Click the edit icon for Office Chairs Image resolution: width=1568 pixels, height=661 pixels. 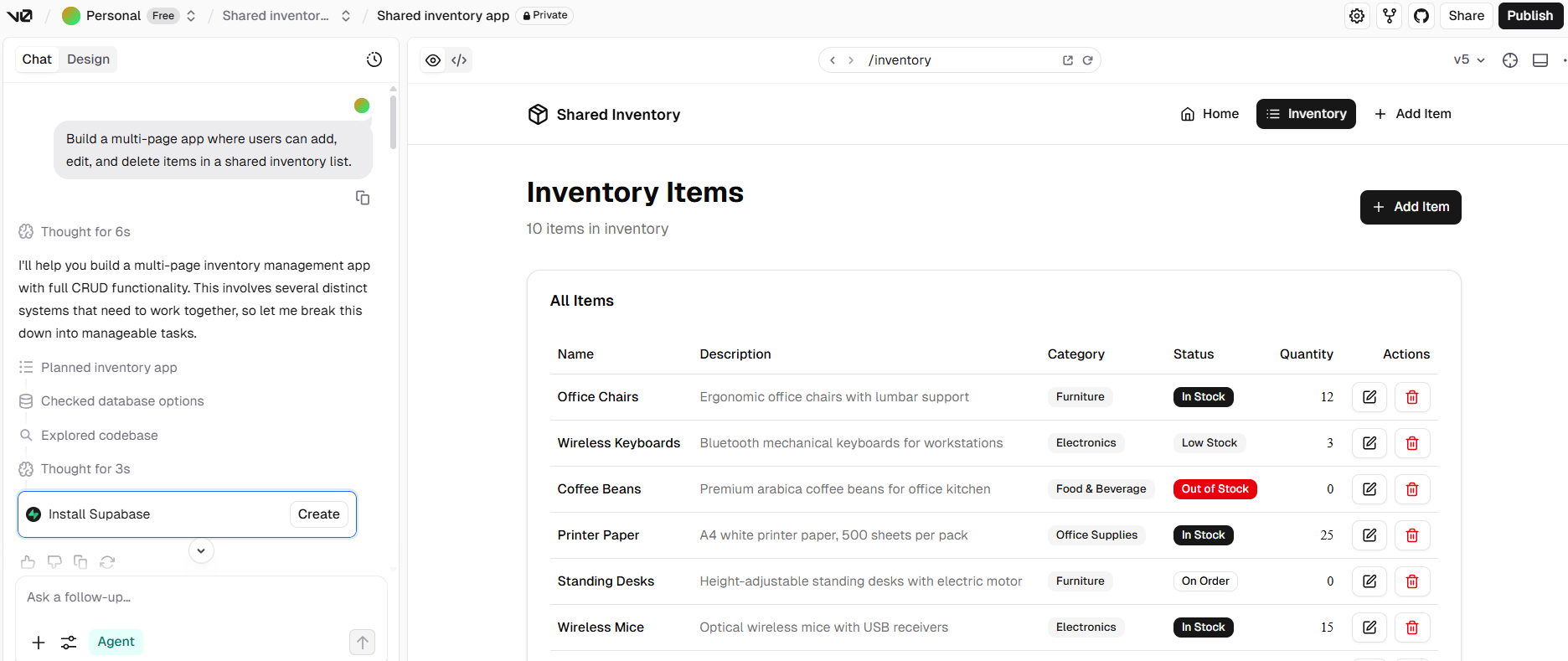point(1369,397)
